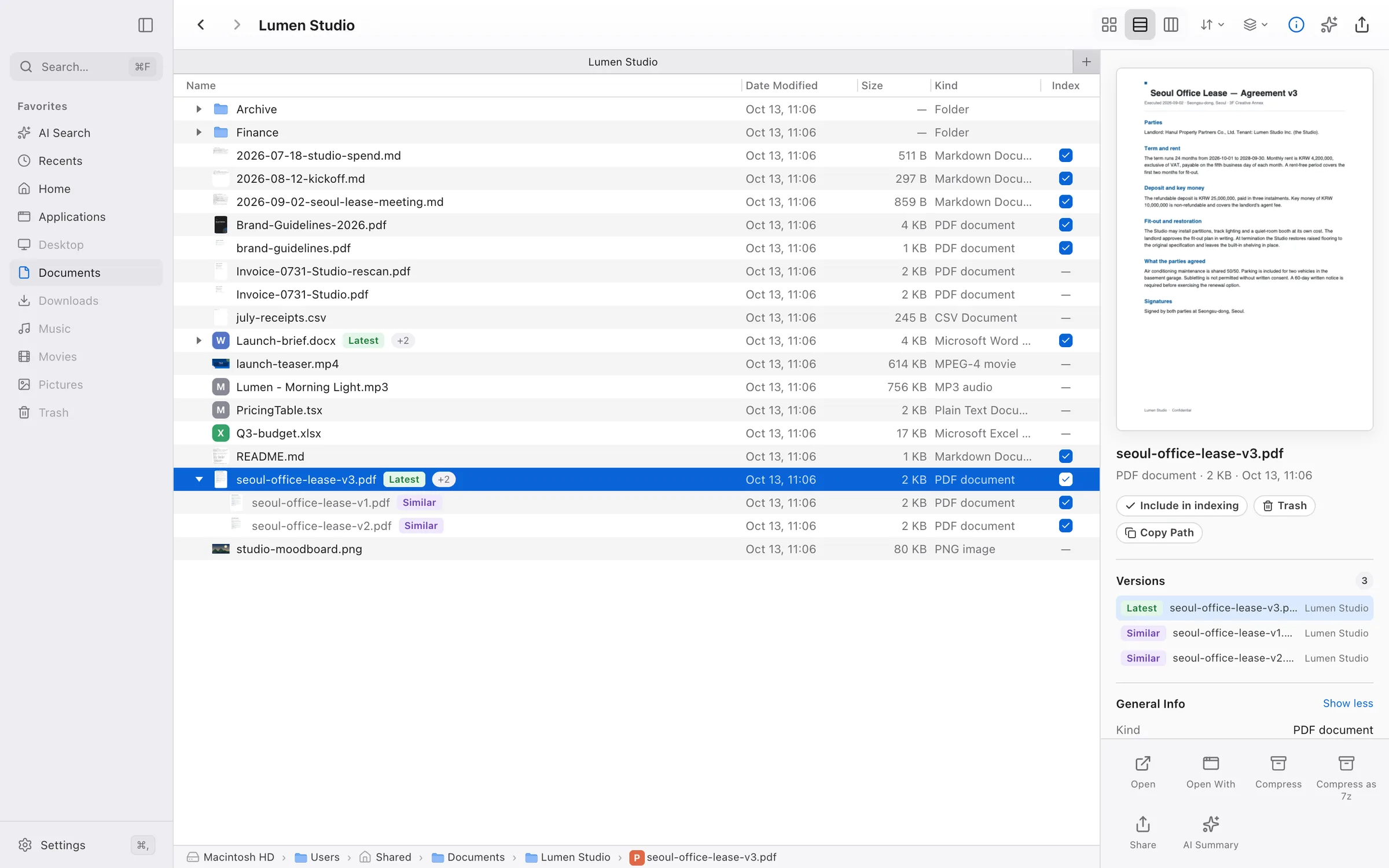Toggle index checkbox for Launch-brief.docx
1389x868 pixels.
pos(1065,340)
